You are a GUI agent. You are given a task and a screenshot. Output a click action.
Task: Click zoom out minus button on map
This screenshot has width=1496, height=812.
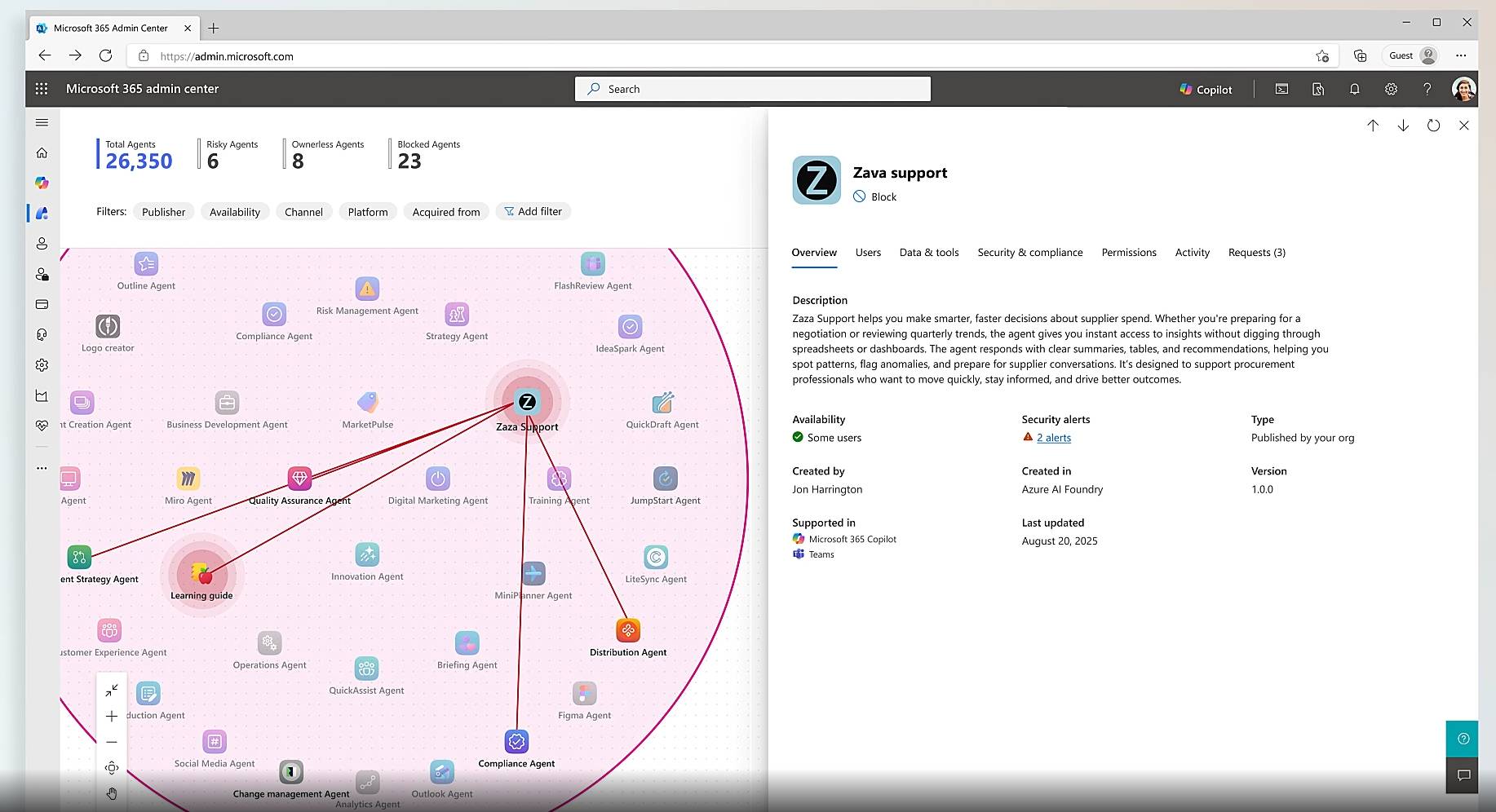click(112, 742)
